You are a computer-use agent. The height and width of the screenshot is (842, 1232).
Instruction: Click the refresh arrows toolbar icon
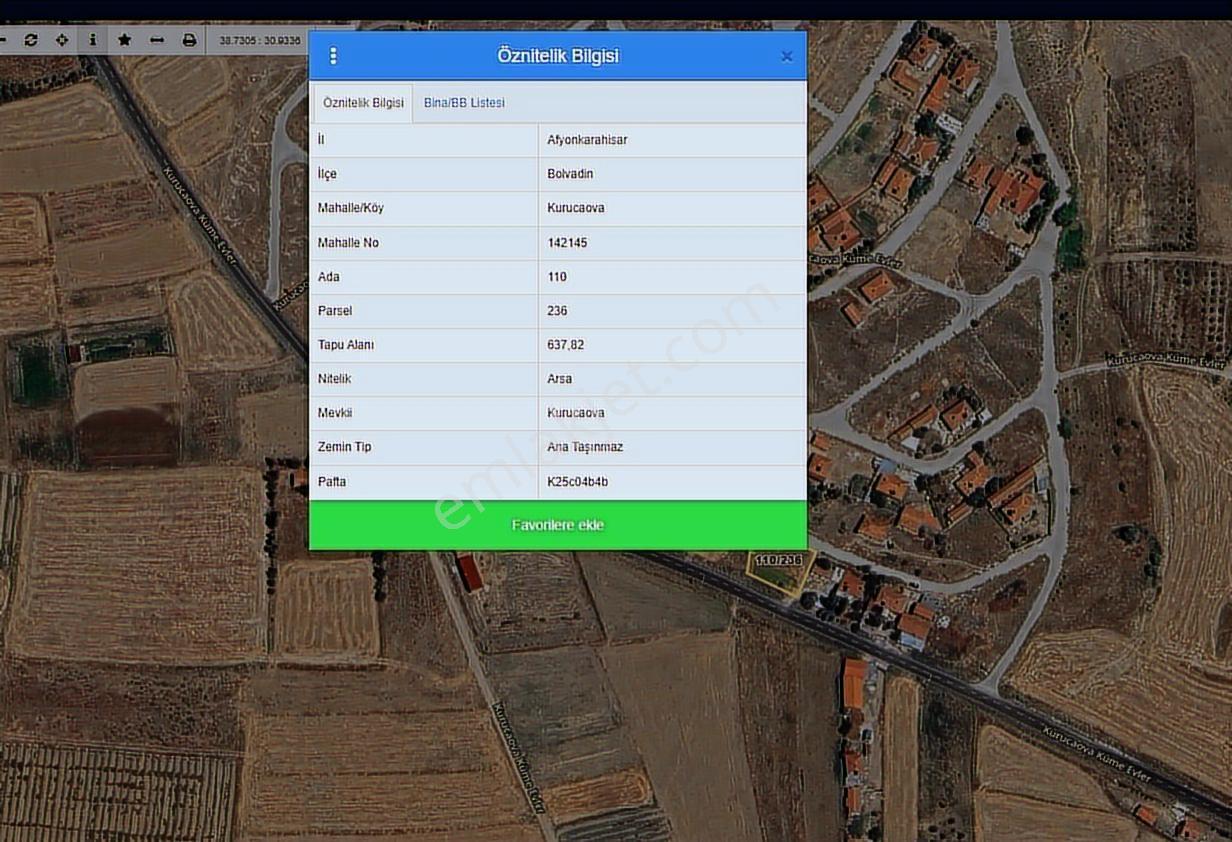[x=31, y=40]
